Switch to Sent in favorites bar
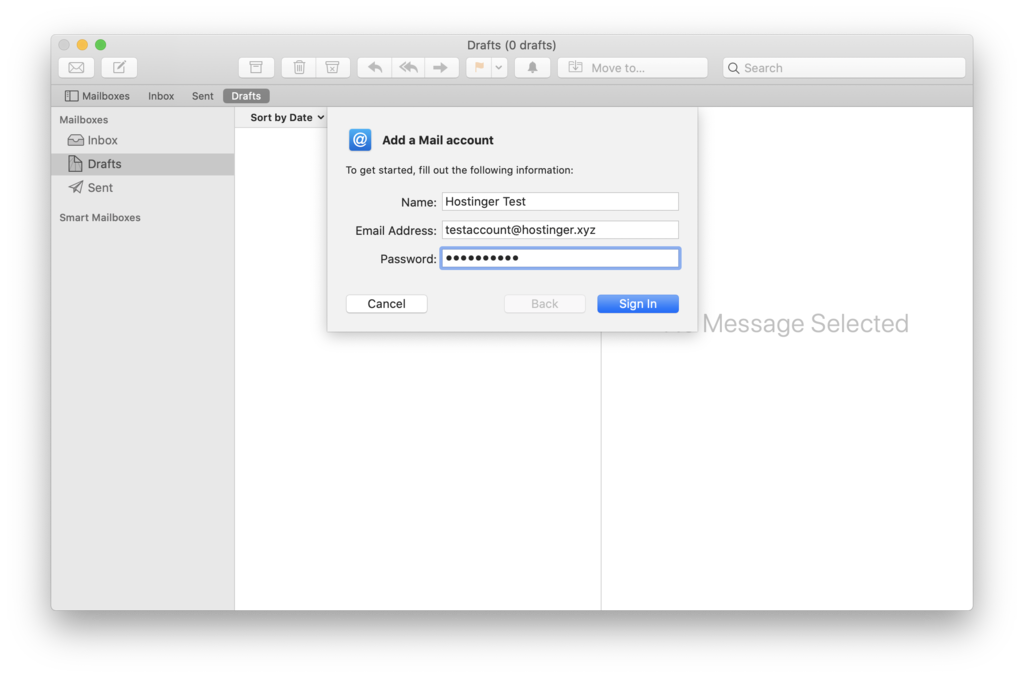The image size is (1024, 678). pyautogui.click(x=202, y=96)
